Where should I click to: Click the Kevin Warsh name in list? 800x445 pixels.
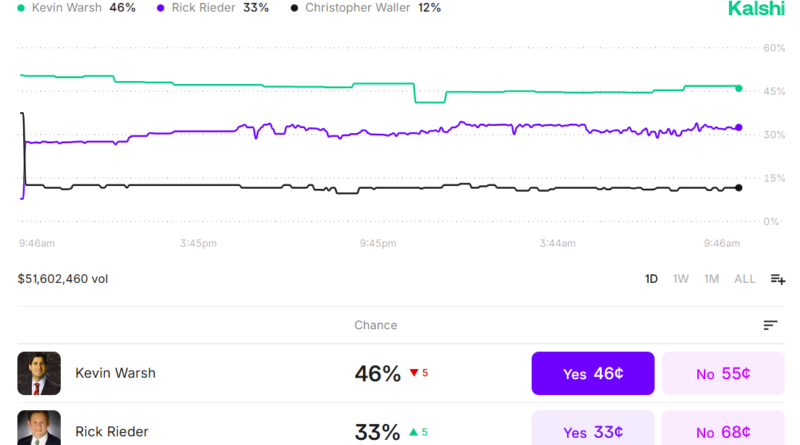115,374
